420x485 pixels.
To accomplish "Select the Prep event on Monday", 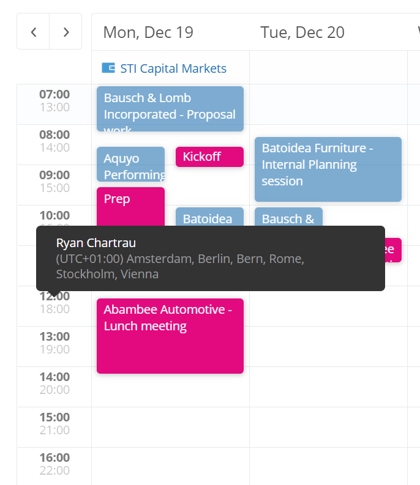I will point(131,207).
